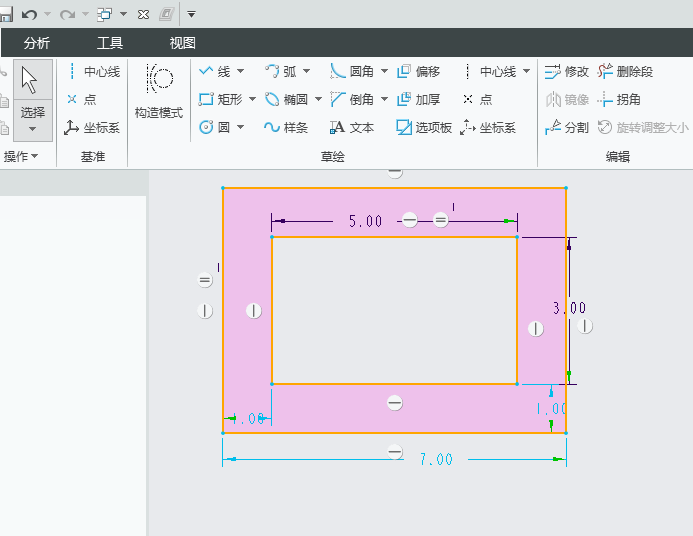Expand the Arc (弧) dropdown arrow
This screenshot has height=536, width=693.
tap(307, 72)
